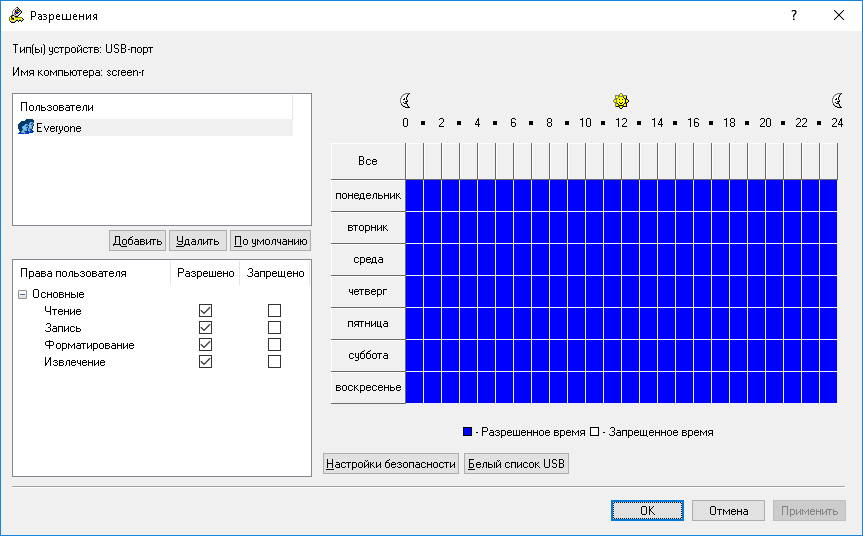The width and height of the screenshot is (863, 536).
Task: Toggle allowed Форматирование checkbox
Action: tap(206, 345)
